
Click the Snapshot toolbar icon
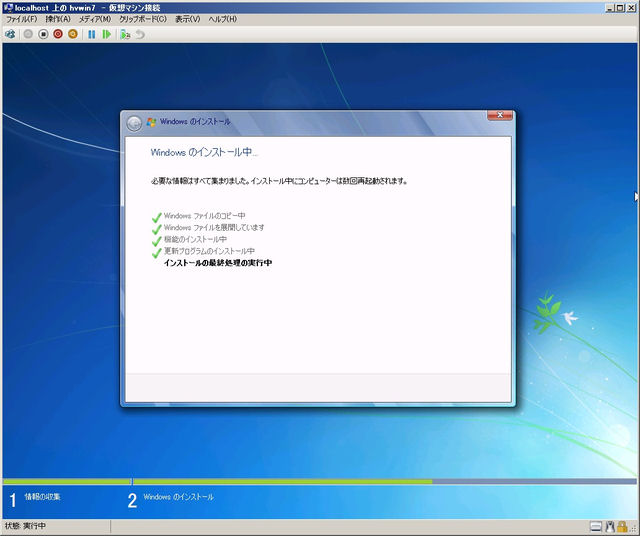point(125,34)
